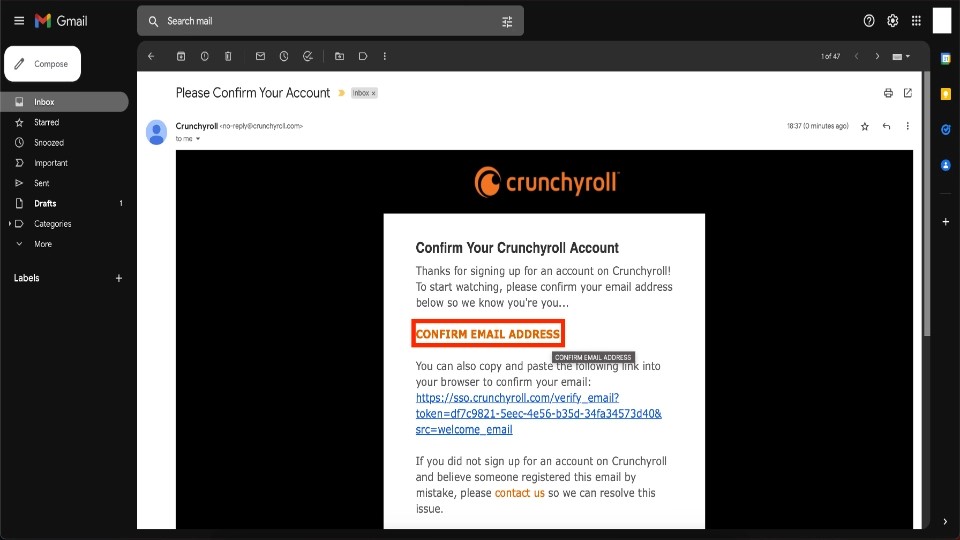Viewport: 960px width, 540px height.
Task: Click the Gmail logo
Action: 61,21
